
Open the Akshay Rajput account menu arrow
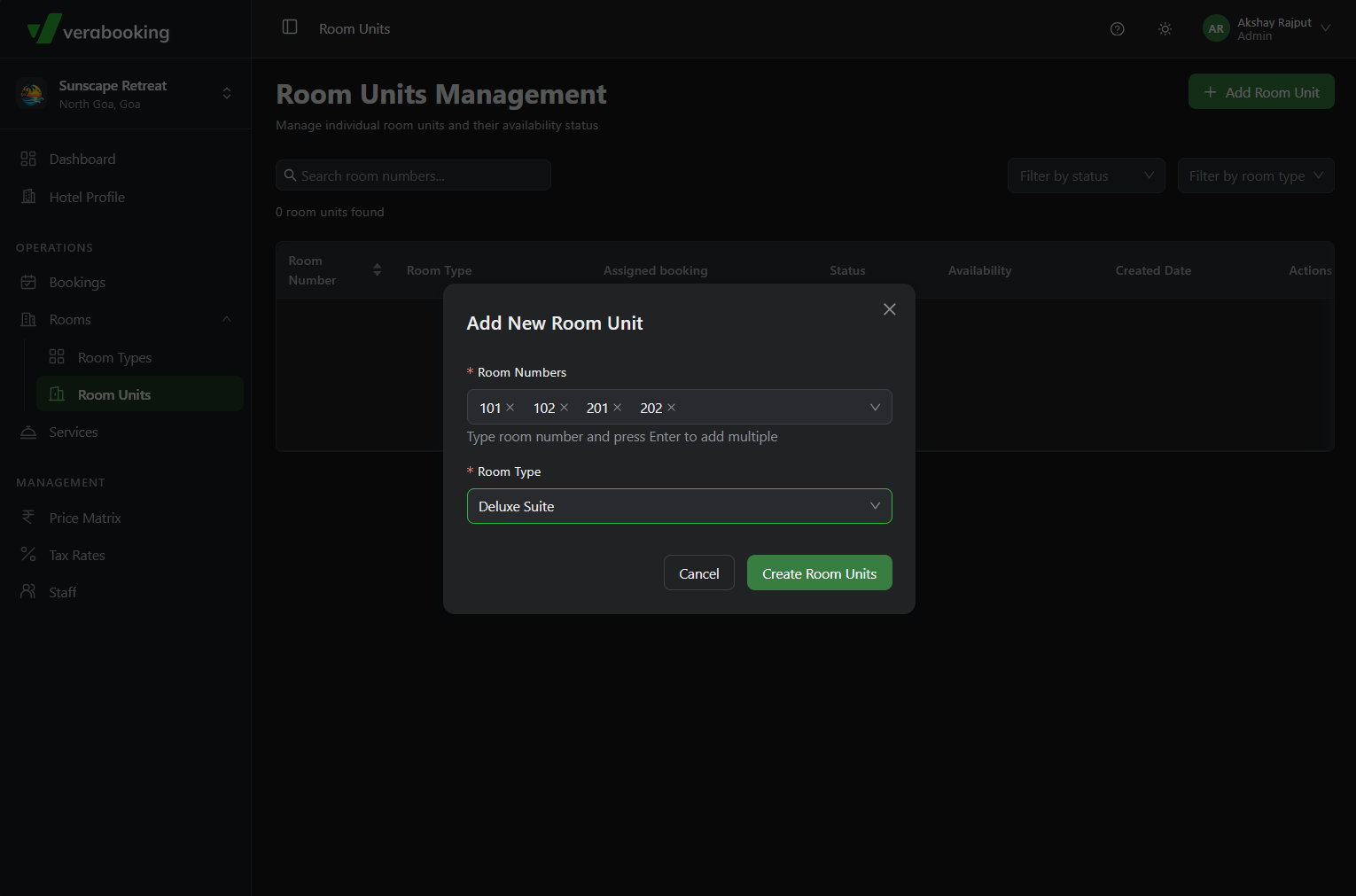[1326, 28]
